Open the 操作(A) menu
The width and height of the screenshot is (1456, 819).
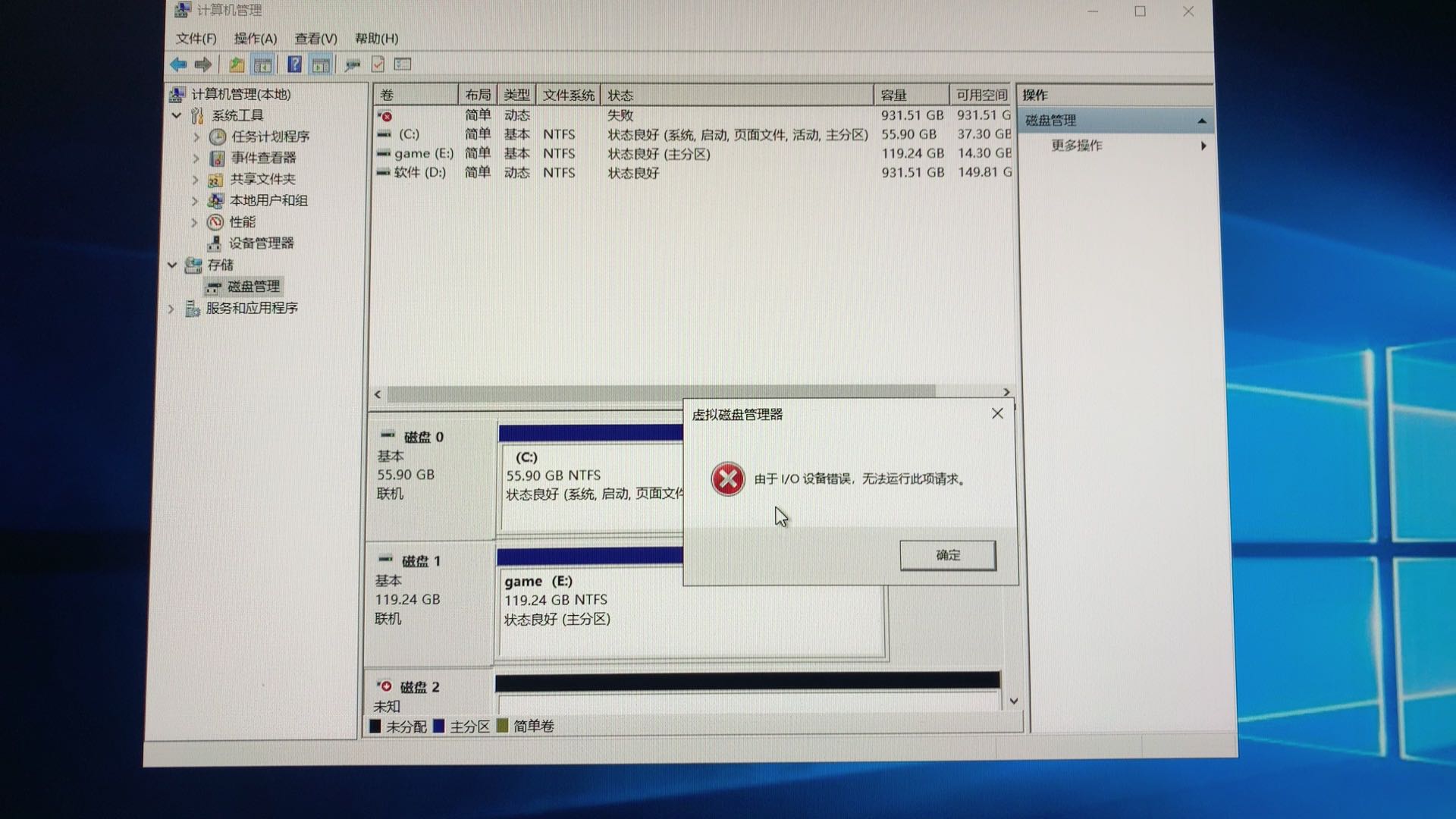tap(255, 38)
